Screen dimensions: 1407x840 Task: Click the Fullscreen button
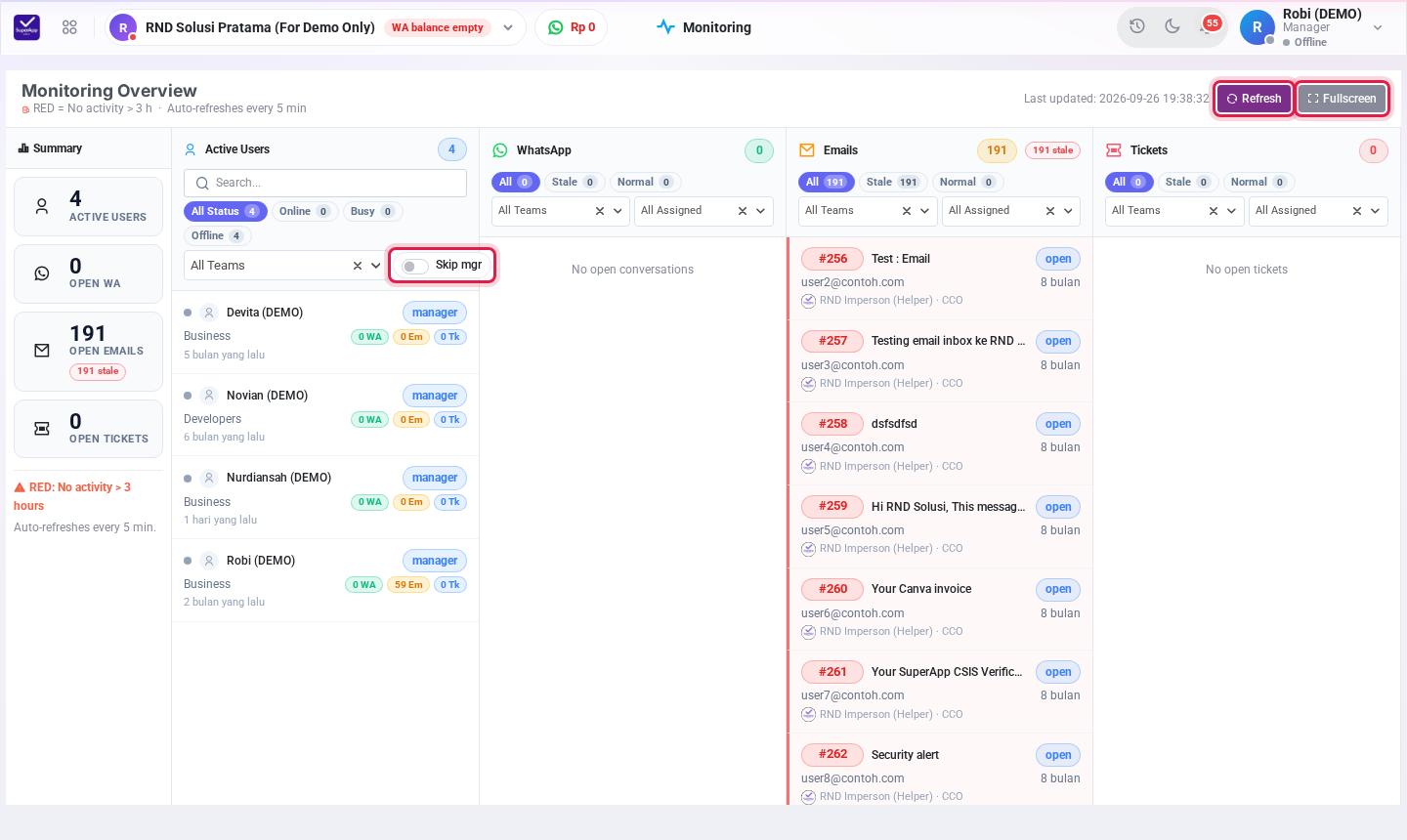coord(1343,99)
